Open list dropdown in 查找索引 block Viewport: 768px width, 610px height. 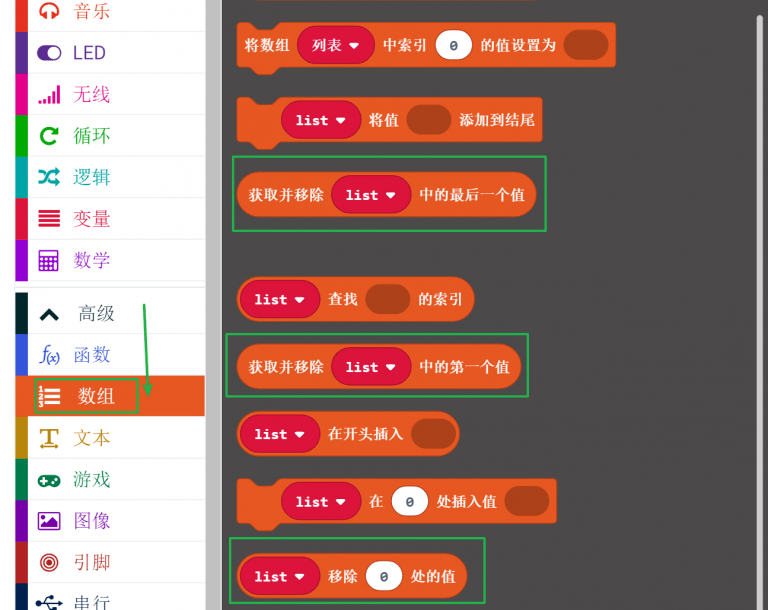(278, 299)
